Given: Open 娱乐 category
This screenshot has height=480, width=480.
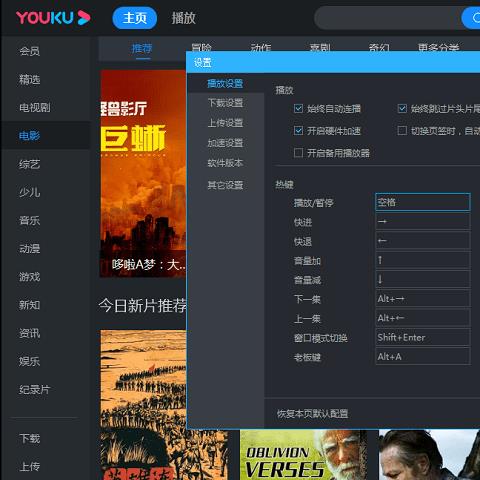Looking at the screenshot, I should 30,361.
